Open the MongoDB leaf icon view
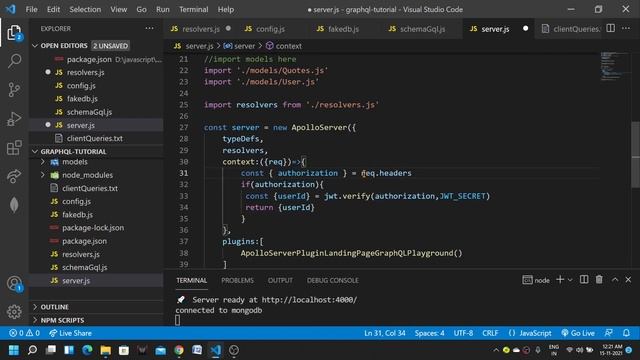 coord(14,204)
